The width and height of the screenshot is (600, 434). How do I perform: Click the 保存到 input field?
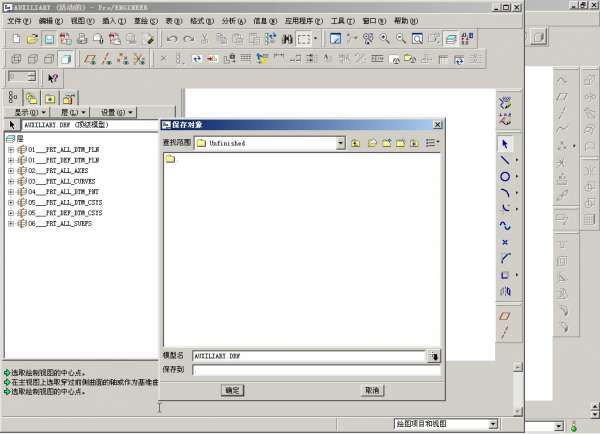(316, 370)
